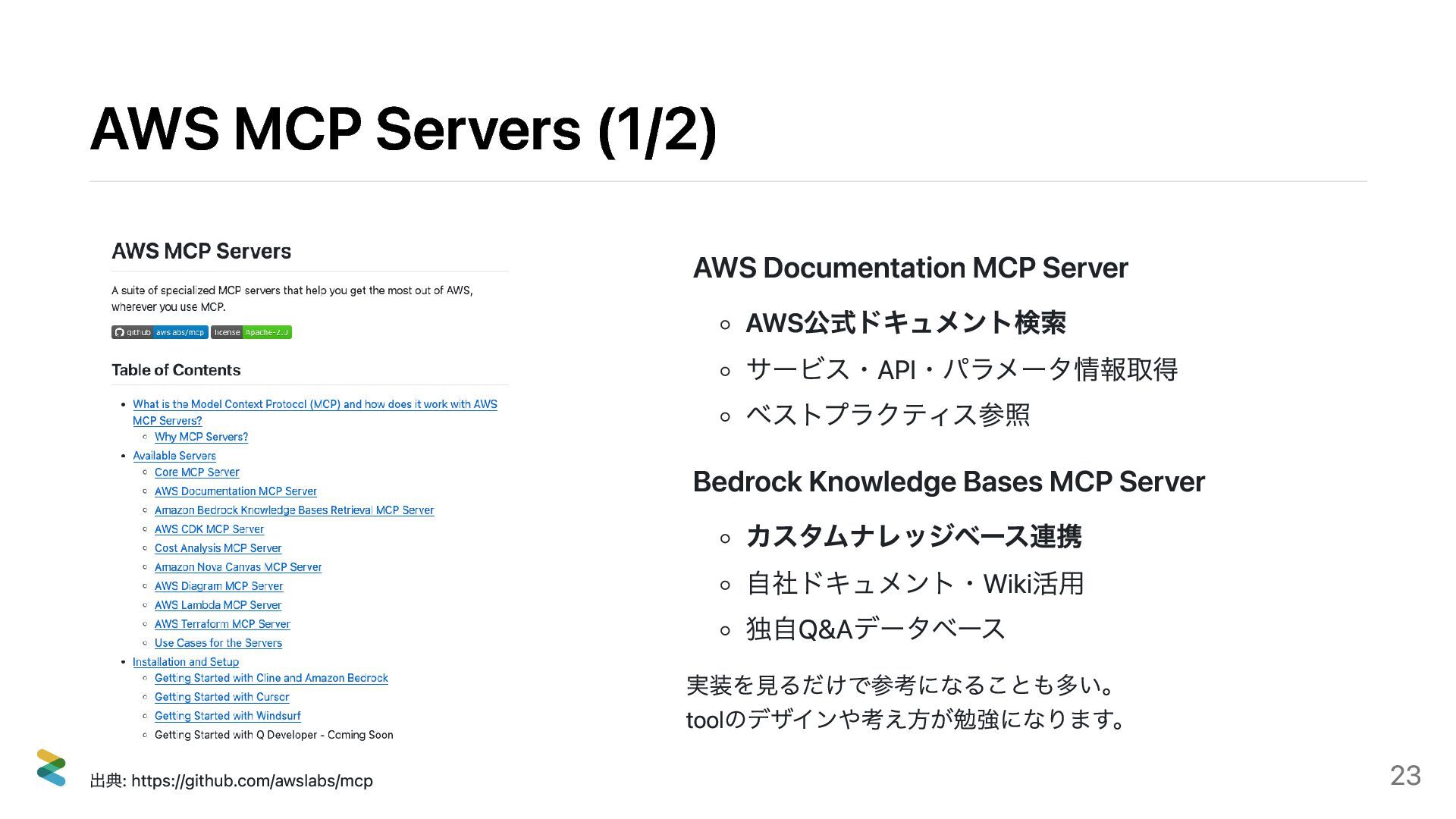Viewport: 1456px width, 819px height.
Task: Open Amazon Bedrock Knowledge Bases Retrieval link
Action: (293, 510)
